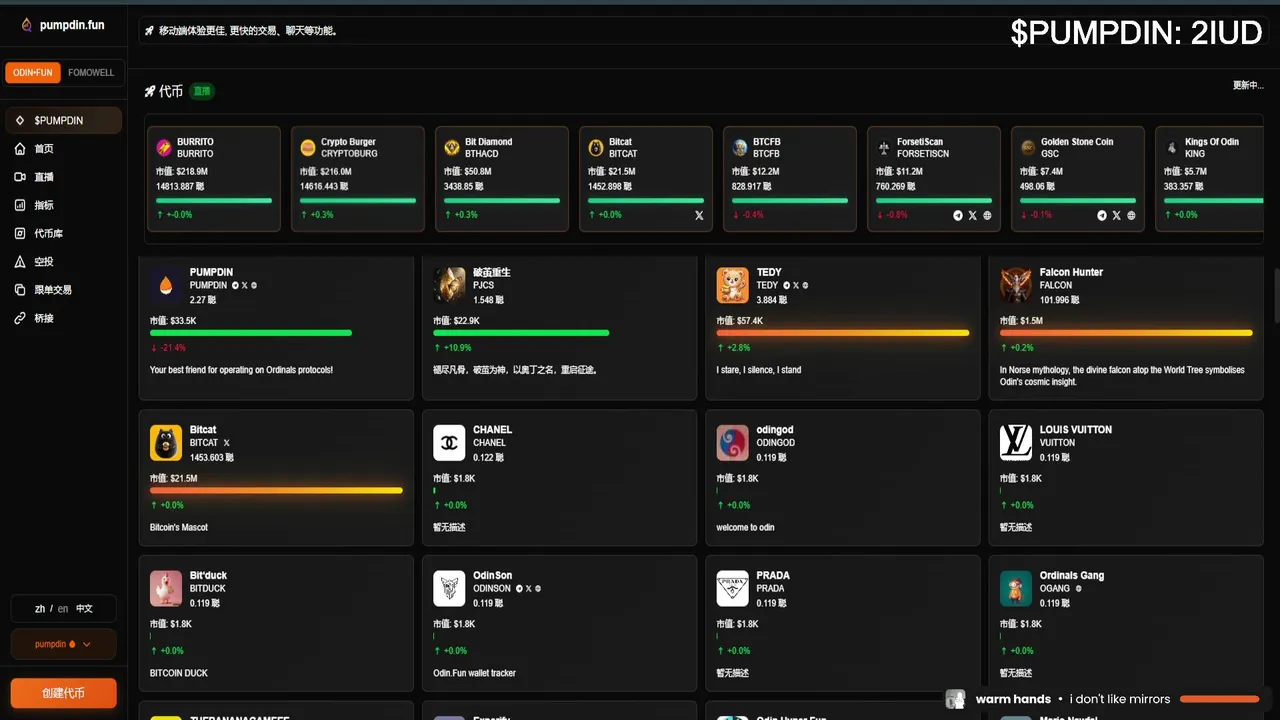Switch to the FOMOWELL tab

(x=91, y=72)
